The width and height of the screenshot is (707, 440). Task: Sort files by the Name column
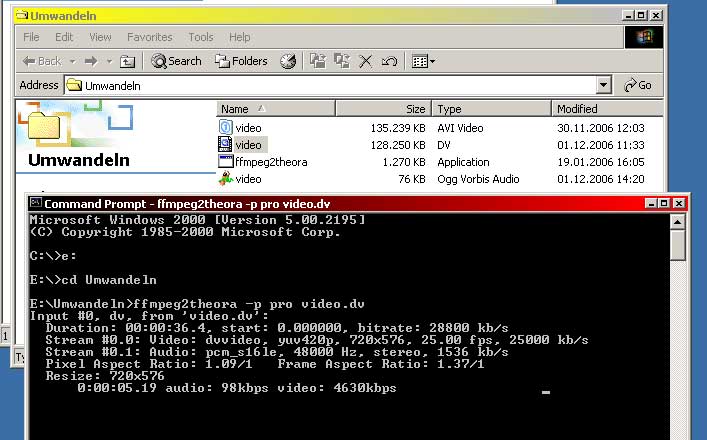click(x=276, y=109)
